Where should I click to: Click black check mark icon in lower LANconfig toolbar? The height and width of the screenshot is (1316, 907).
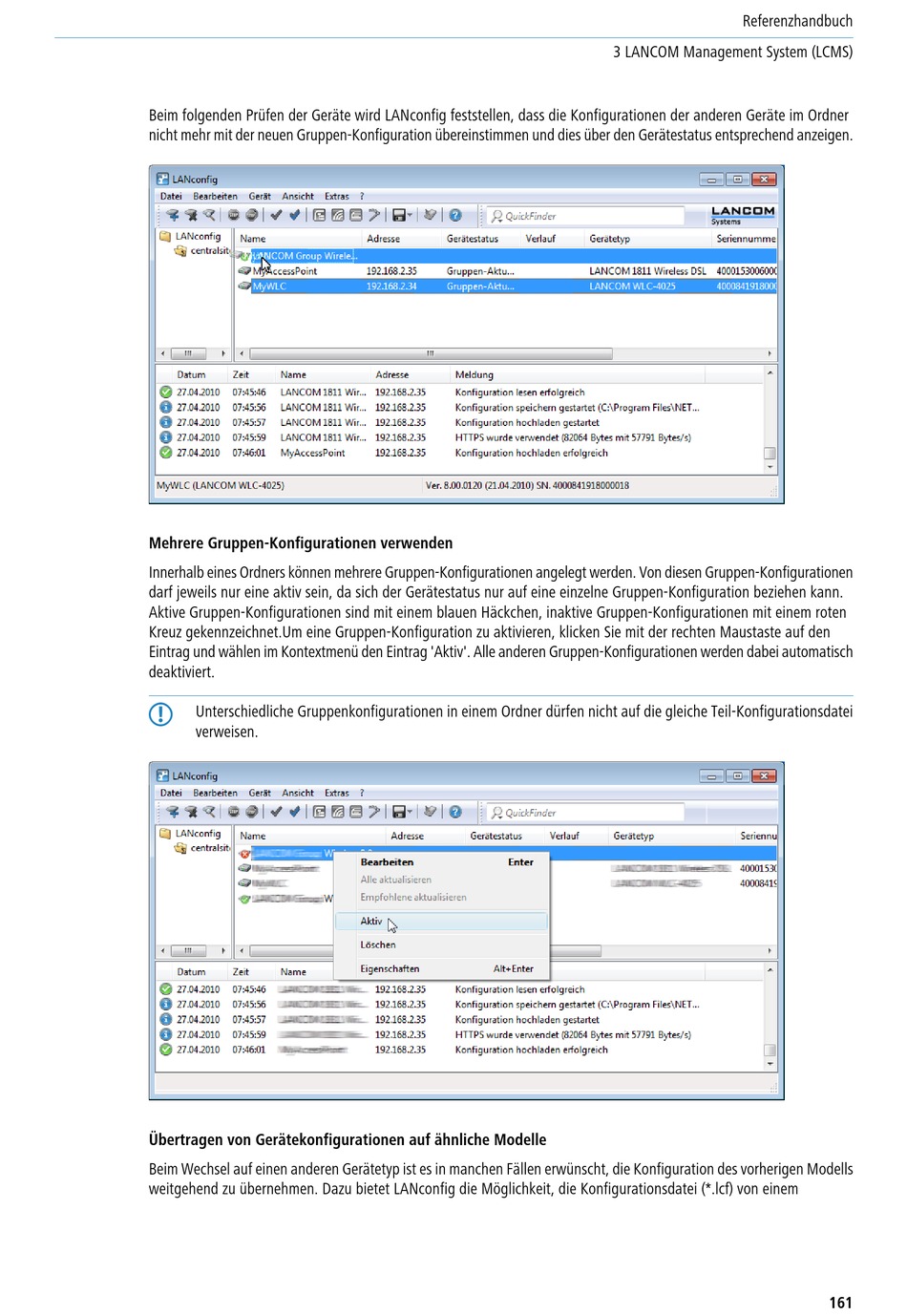[276, 812]
